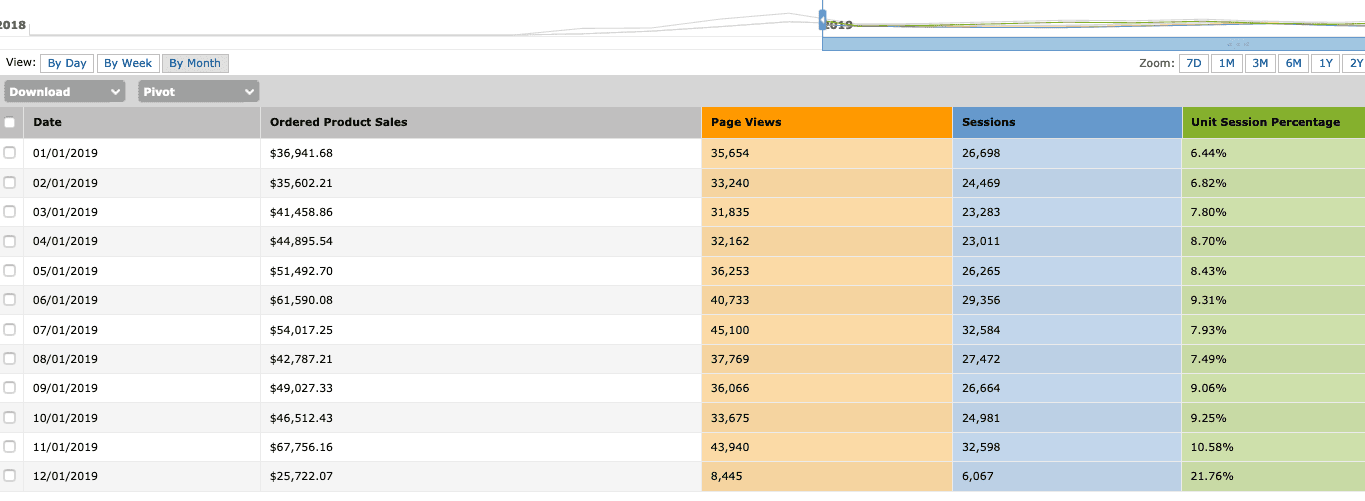Zoom timeline to 1Y

(1326, 63)
